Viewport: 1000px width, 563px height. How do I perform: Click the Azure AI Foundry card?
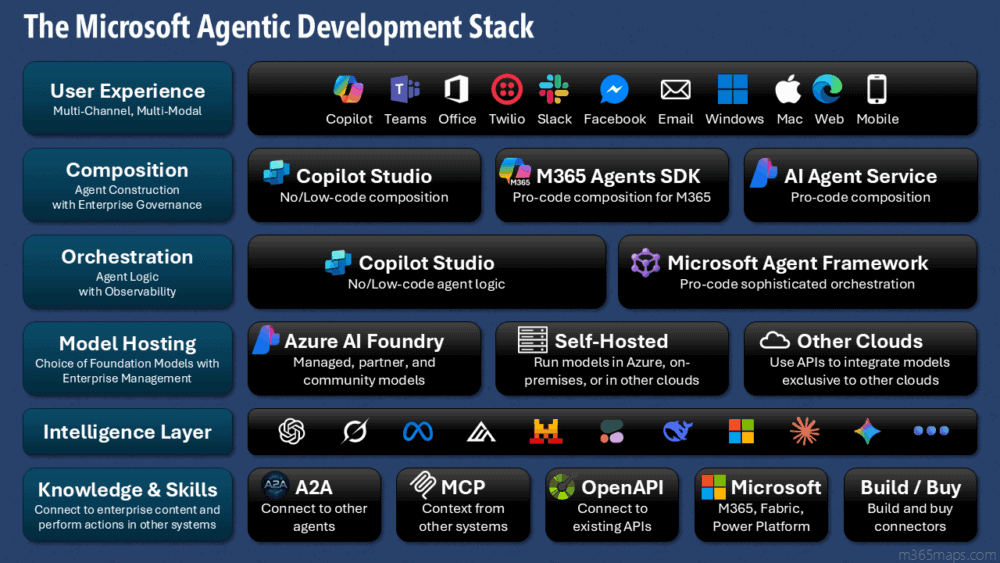[364, 358]
